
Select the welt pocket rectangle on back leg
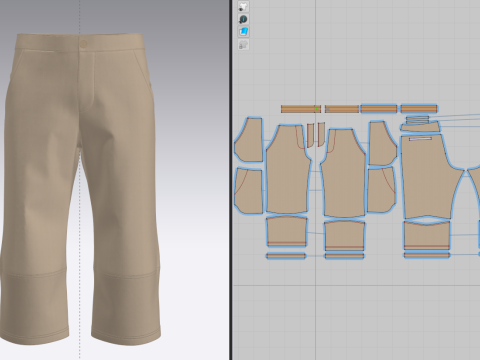420,139
